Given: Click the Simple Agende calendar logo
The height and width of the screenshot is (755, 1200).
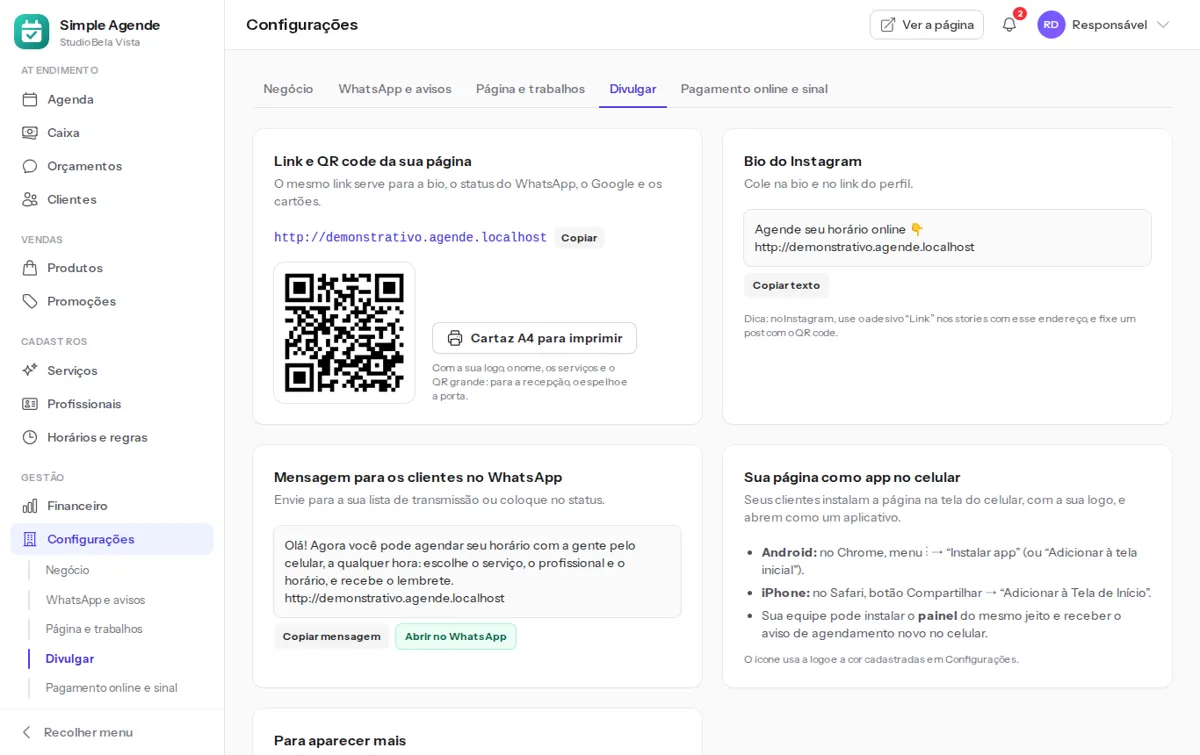Looking at the screenshot, I should point(31,32).
